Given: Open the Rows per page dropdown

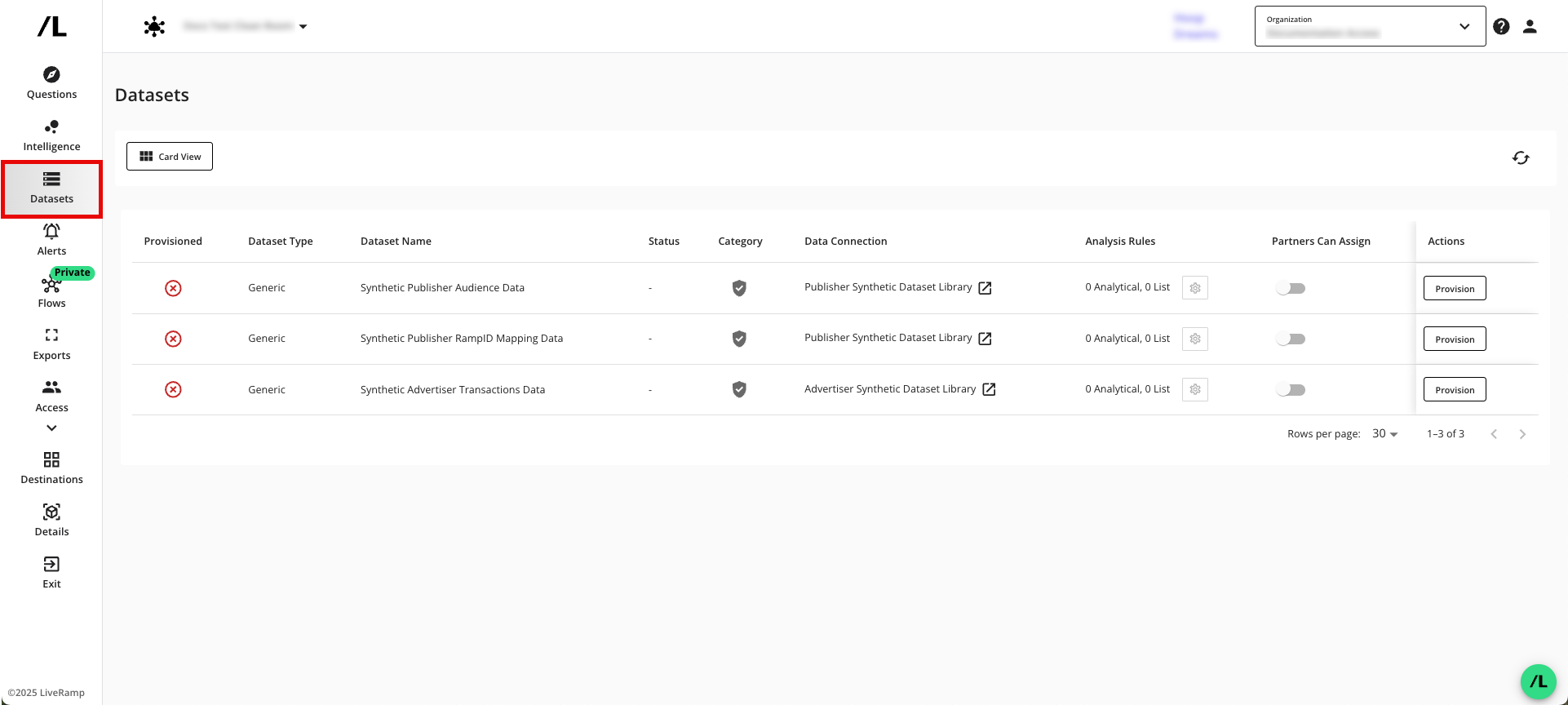Looking at the screenshot, I should point(1384,434).
